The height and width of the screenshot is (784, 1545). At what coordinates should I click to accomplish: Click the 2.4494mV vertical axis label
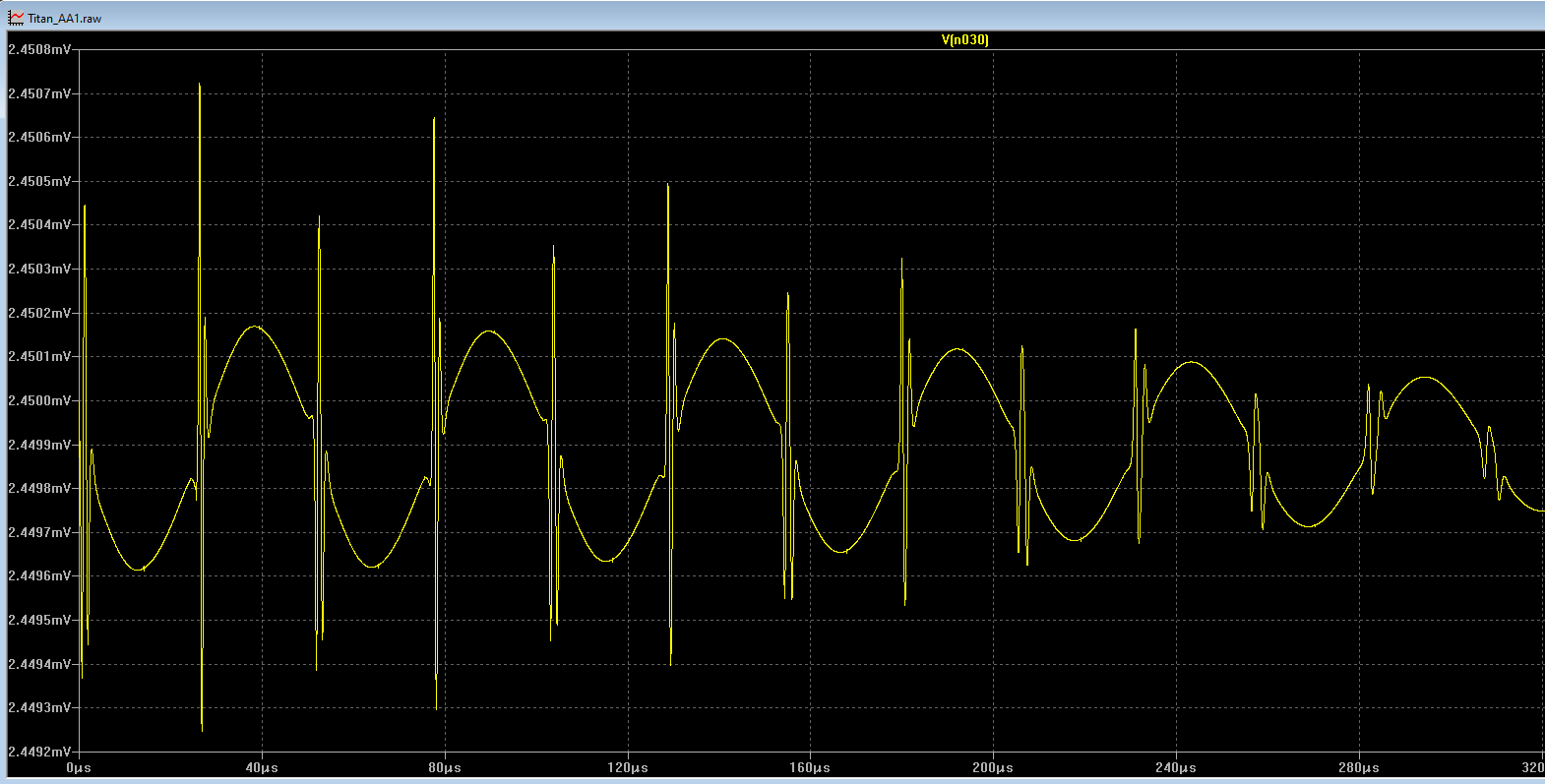click(39, 664)
